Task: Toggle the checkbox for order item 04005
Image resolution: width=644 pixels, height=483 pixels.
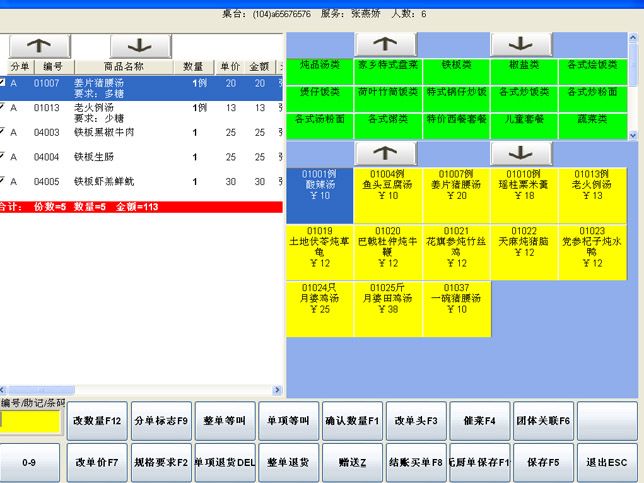Action: click(x=4, y=181)
